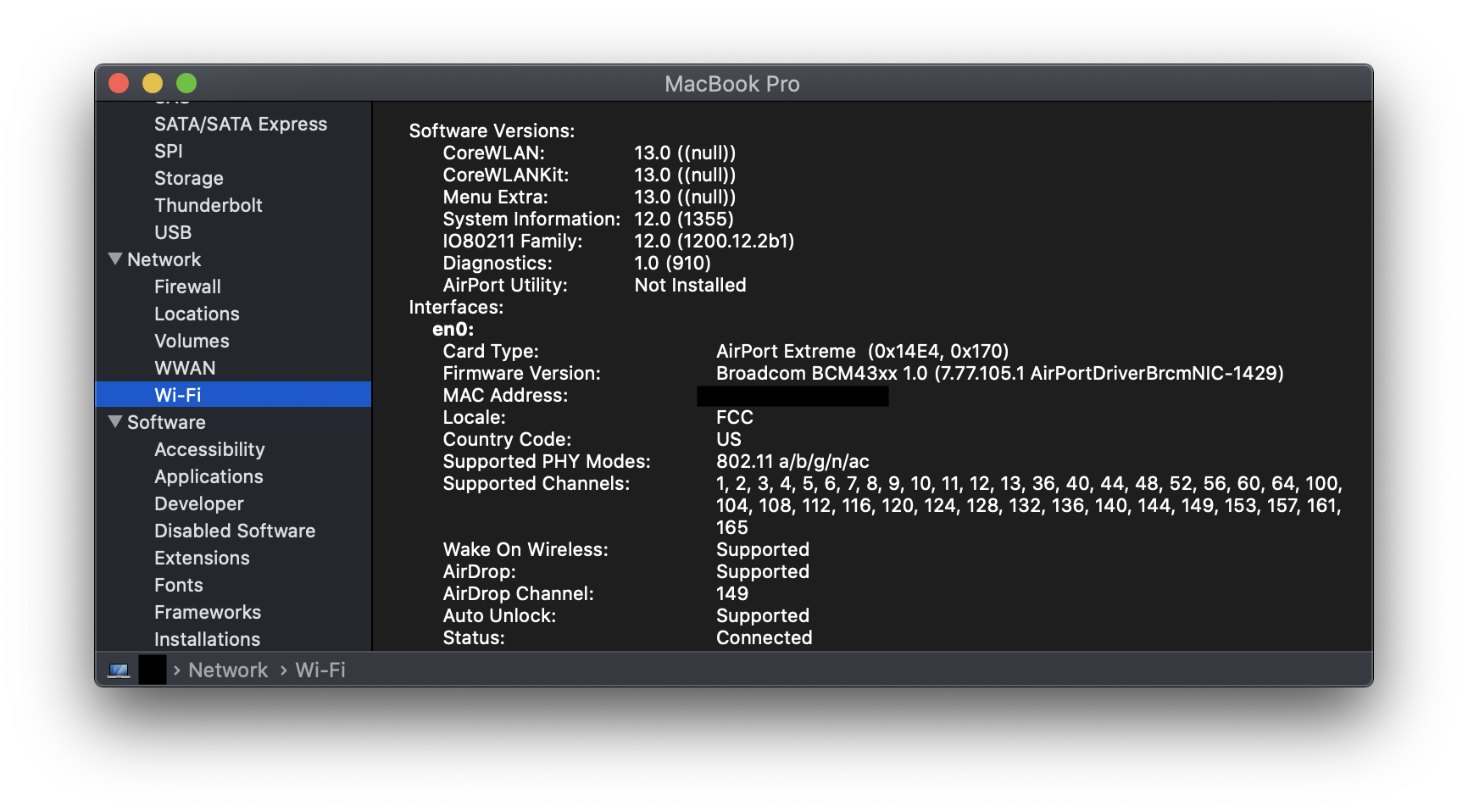The width and height of the screenshot is (1468, 812).
Task: Open Accessibility under Software
Action: tap(209, 449)
